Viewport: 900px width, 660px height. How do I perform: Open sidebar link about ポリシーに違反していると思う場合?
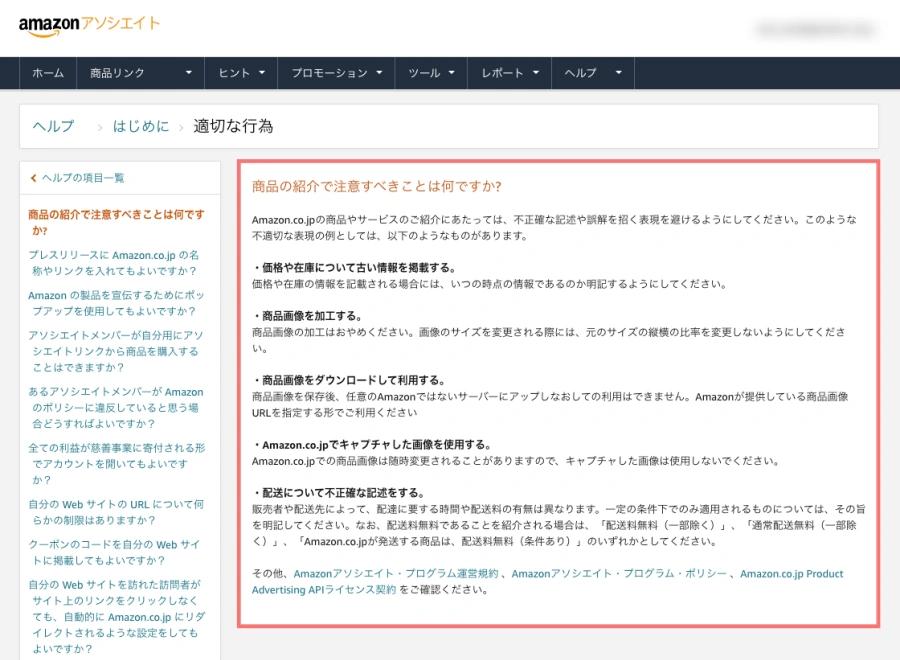tap(115, 407)
